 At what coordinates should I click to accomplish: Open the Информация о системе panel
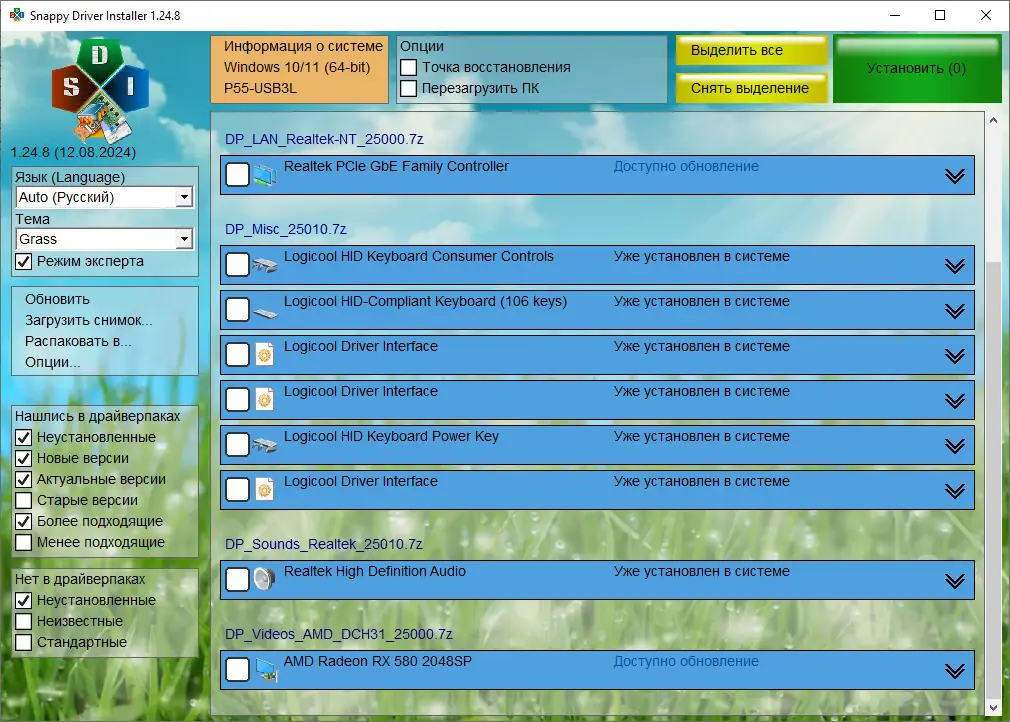300,69
